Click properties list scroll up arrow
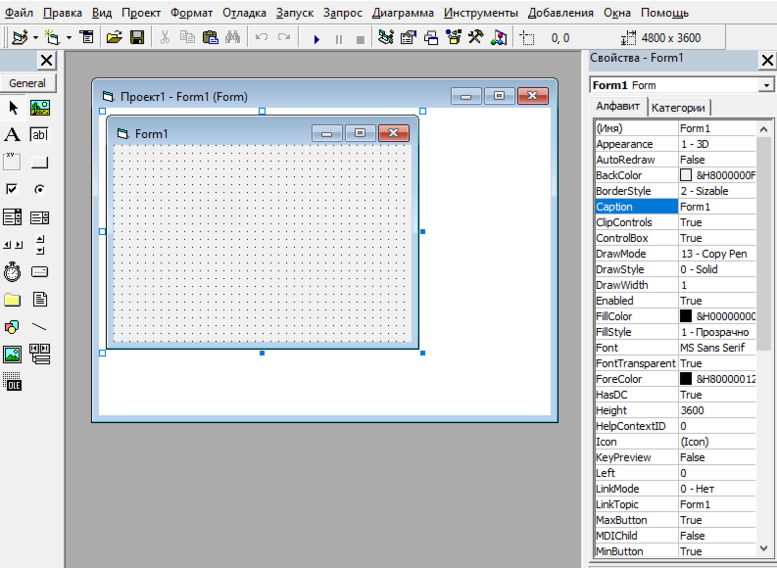777x568 pixels. [764, 129]
